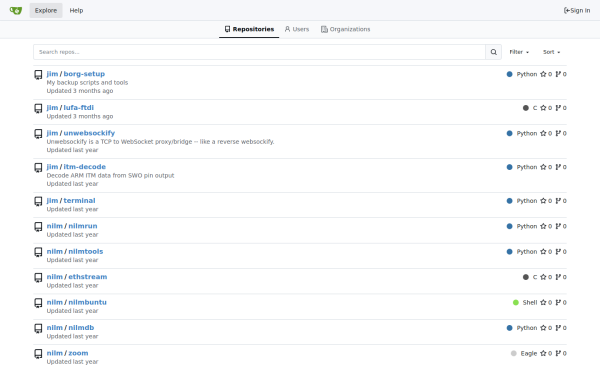Click the star icon for borg-setup
The width and height of the screenshot is (600, 375).
(x=543, y=74)
